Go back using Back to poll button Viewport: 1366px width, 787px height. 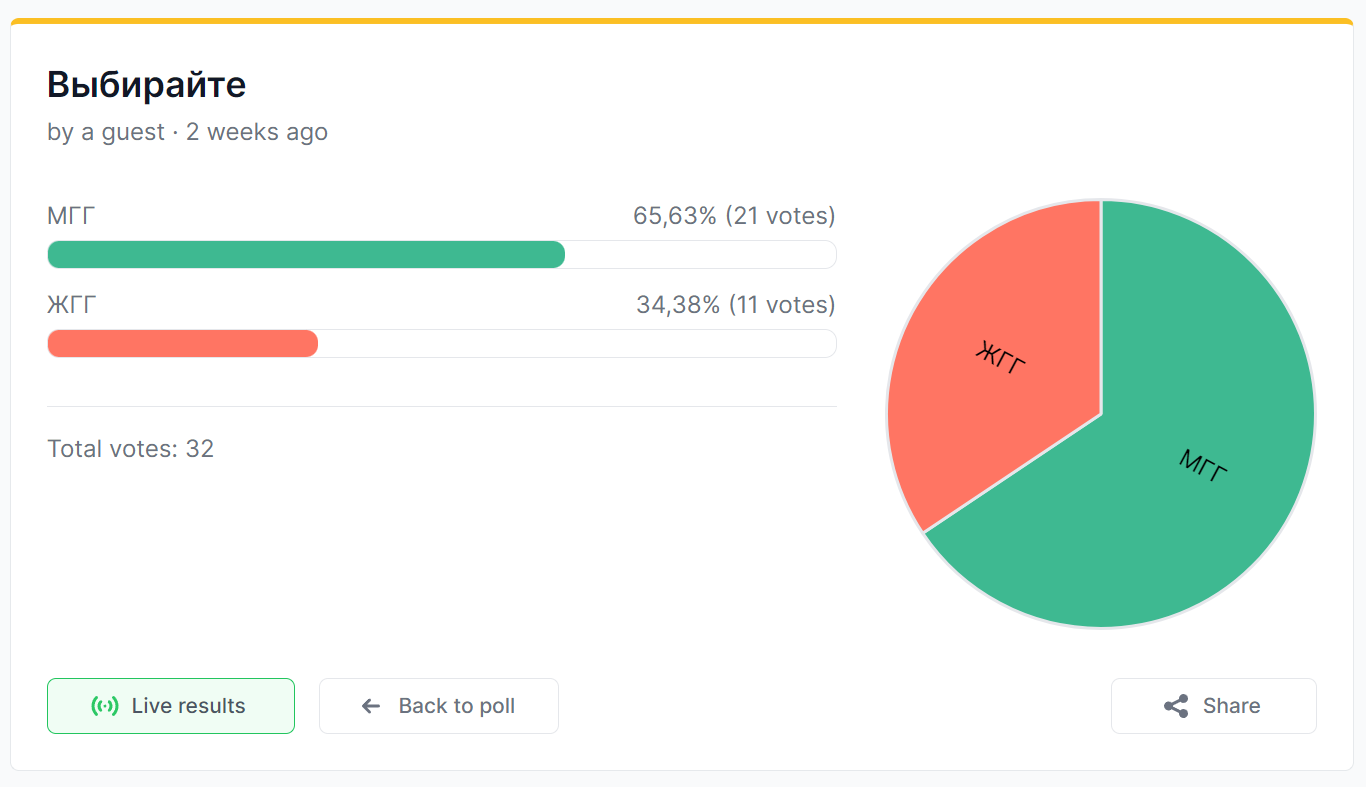point(439,706)
